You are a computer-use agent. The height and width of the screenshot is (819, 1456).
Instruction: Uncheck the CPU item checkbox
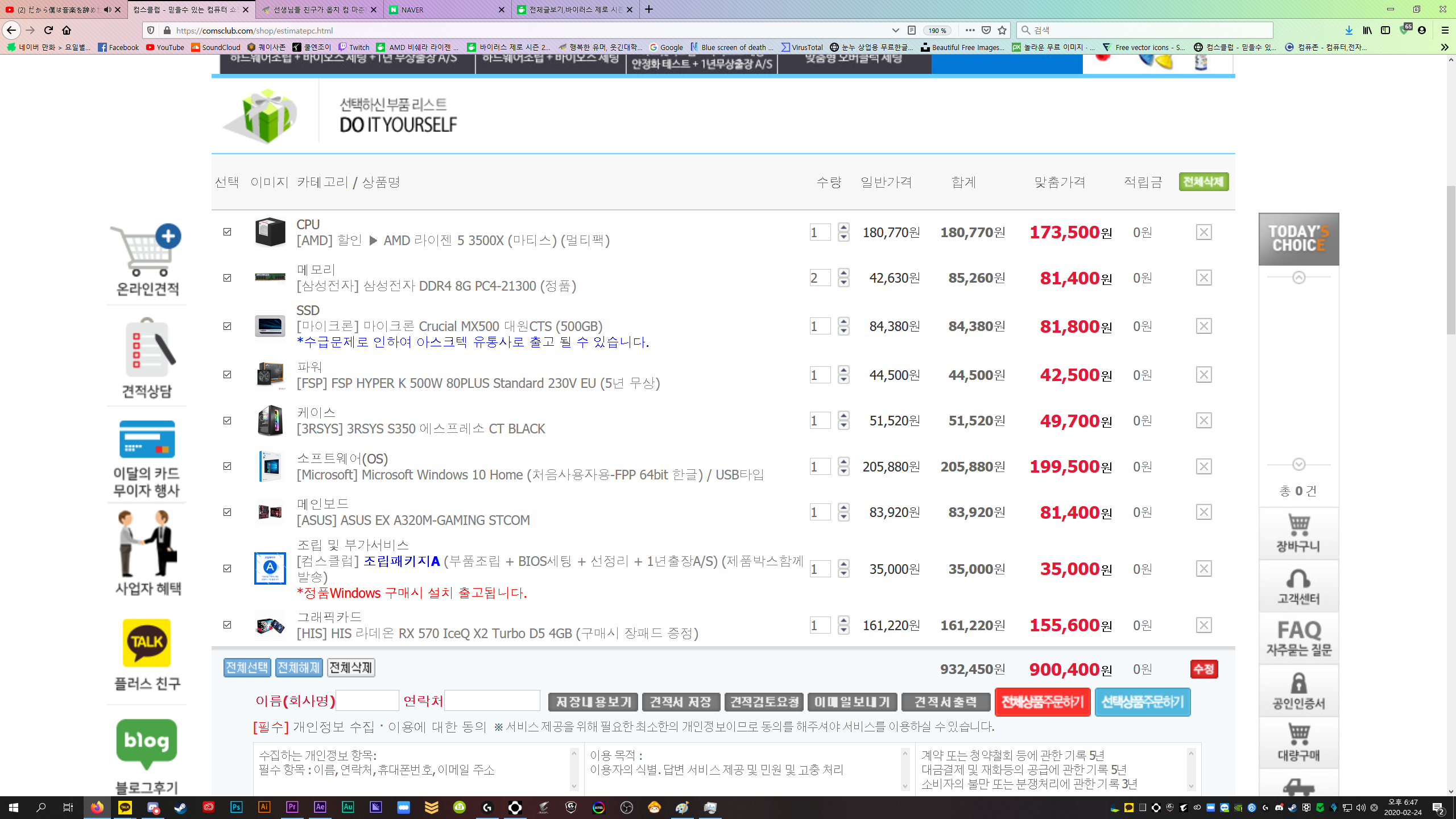click(227, 232)
